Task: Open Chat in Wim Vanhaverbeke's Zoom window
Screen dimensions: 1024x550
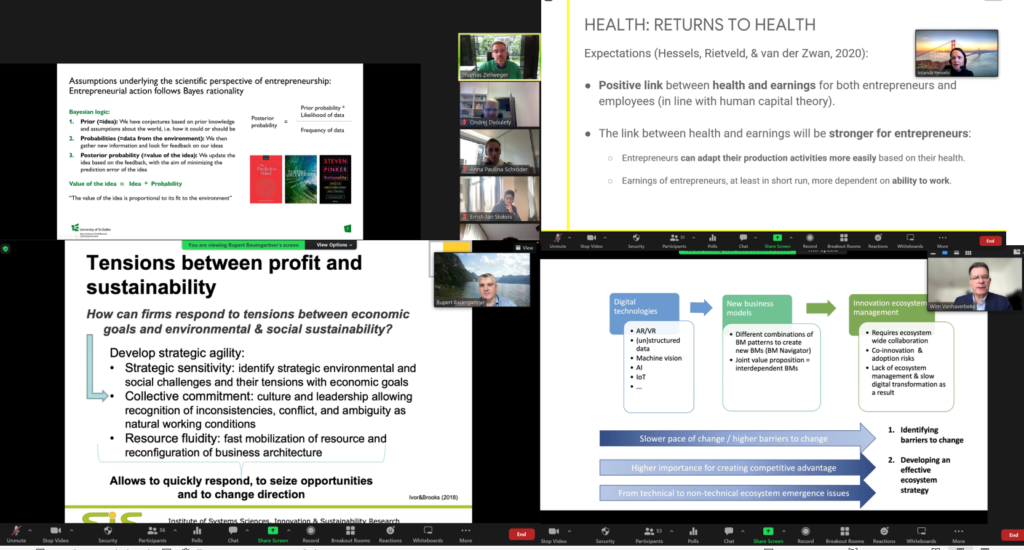Action: pyautogui.click(x=729, y=534)
